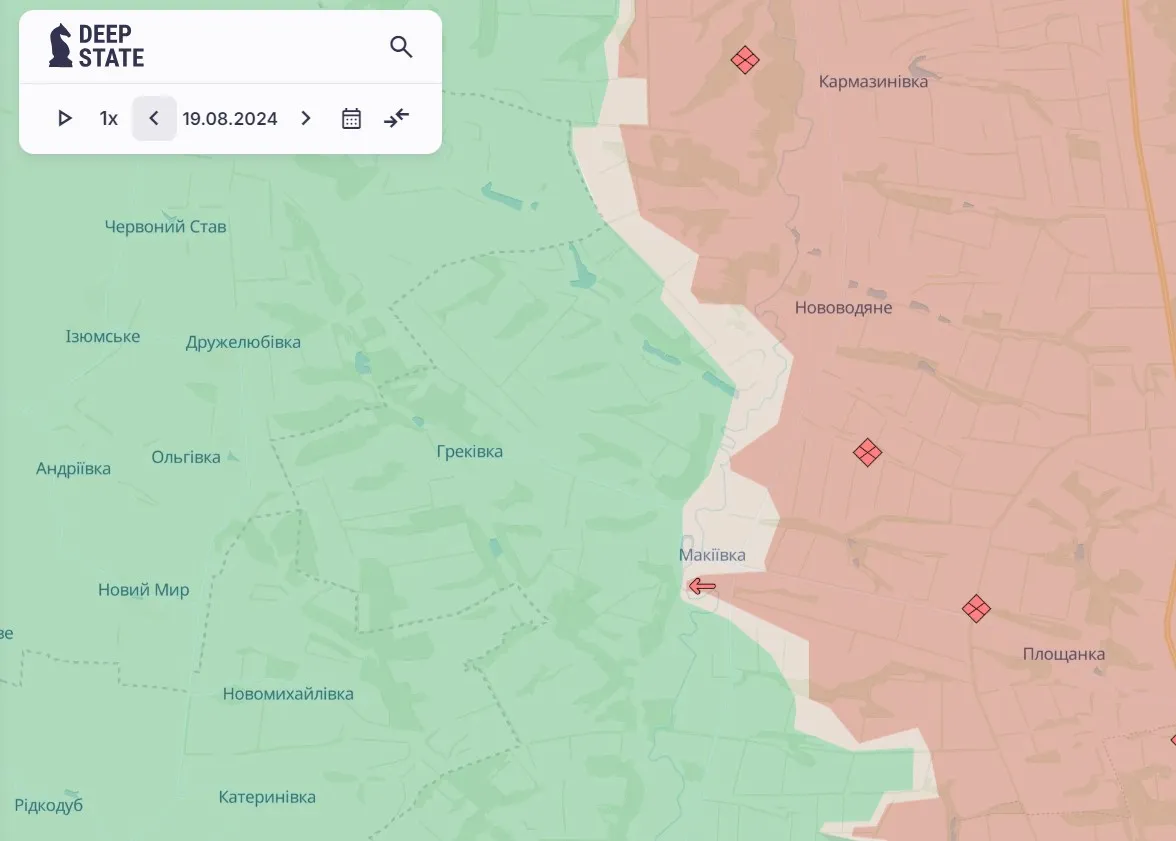Click the Макіївка settlement label
Screen dimensions: 1176x841
point(712,555)
